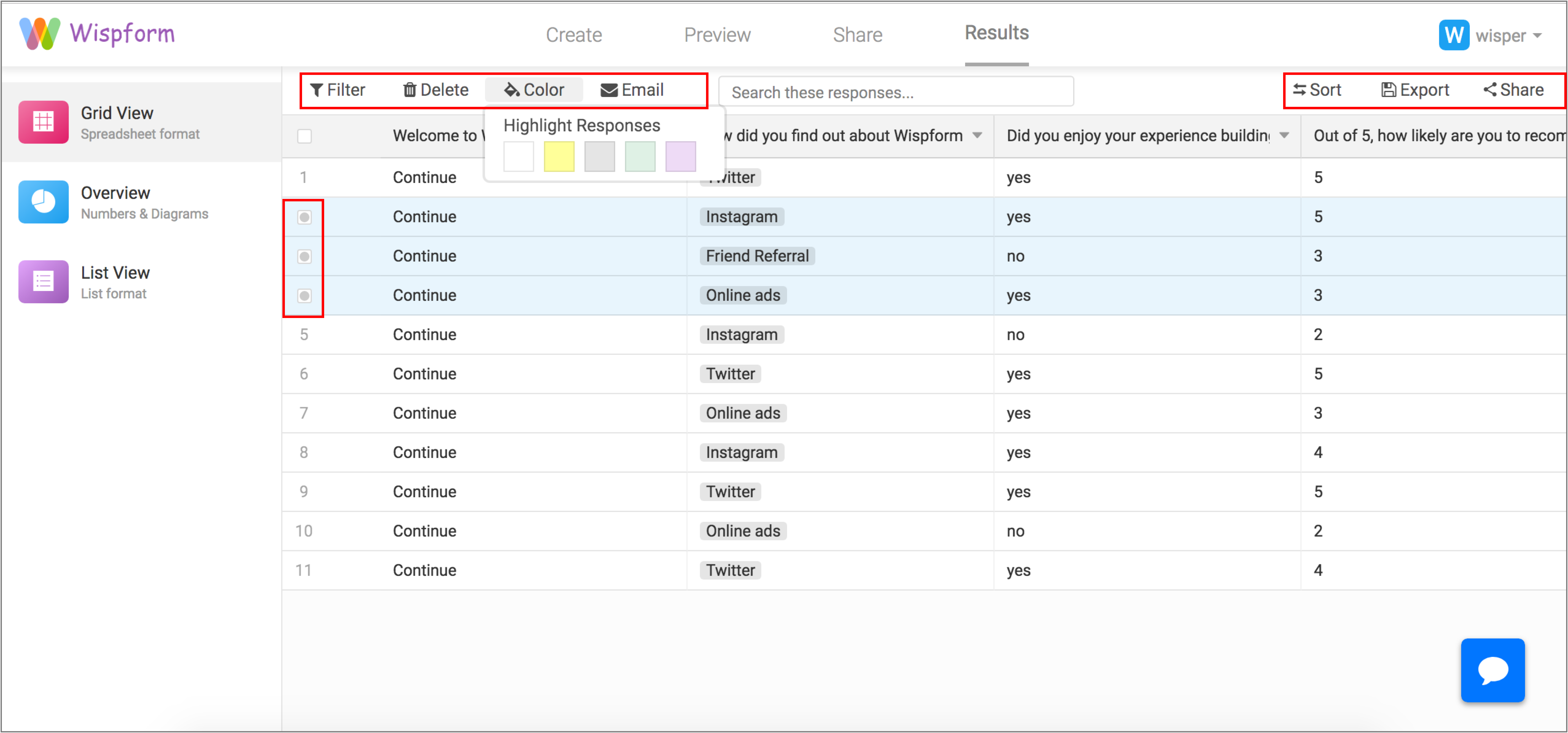Click the Filter funnel icon
Screen dimensions: 1568x733
[317, 90]
